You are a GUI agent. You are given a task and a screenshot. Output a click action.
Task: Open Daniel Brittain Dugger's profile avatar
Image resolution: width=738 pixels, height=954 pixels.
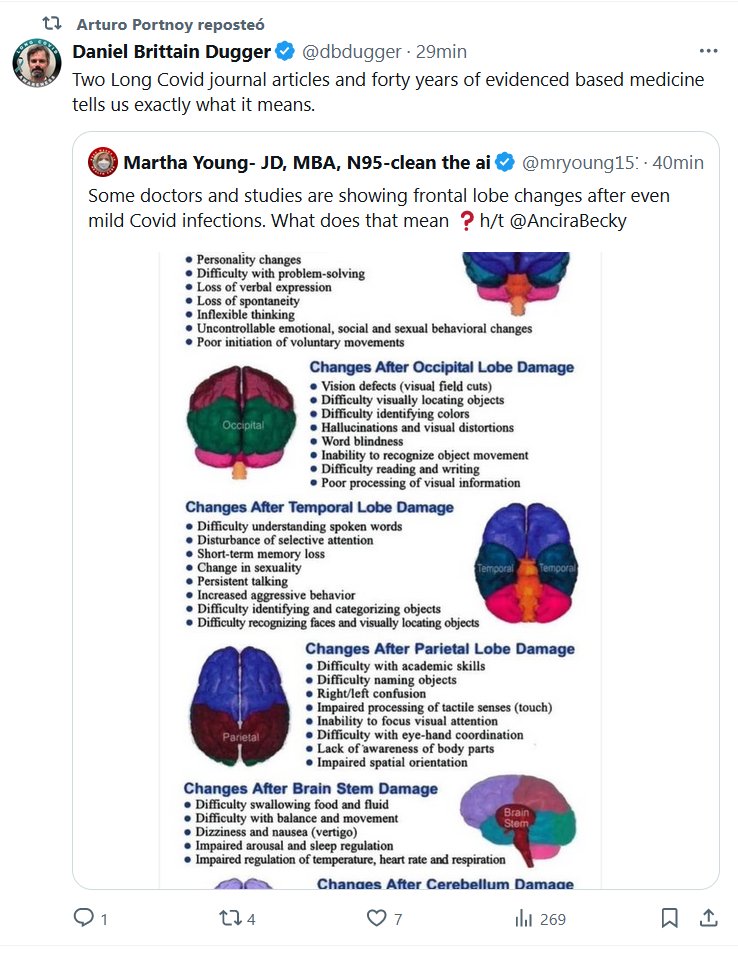37,61
